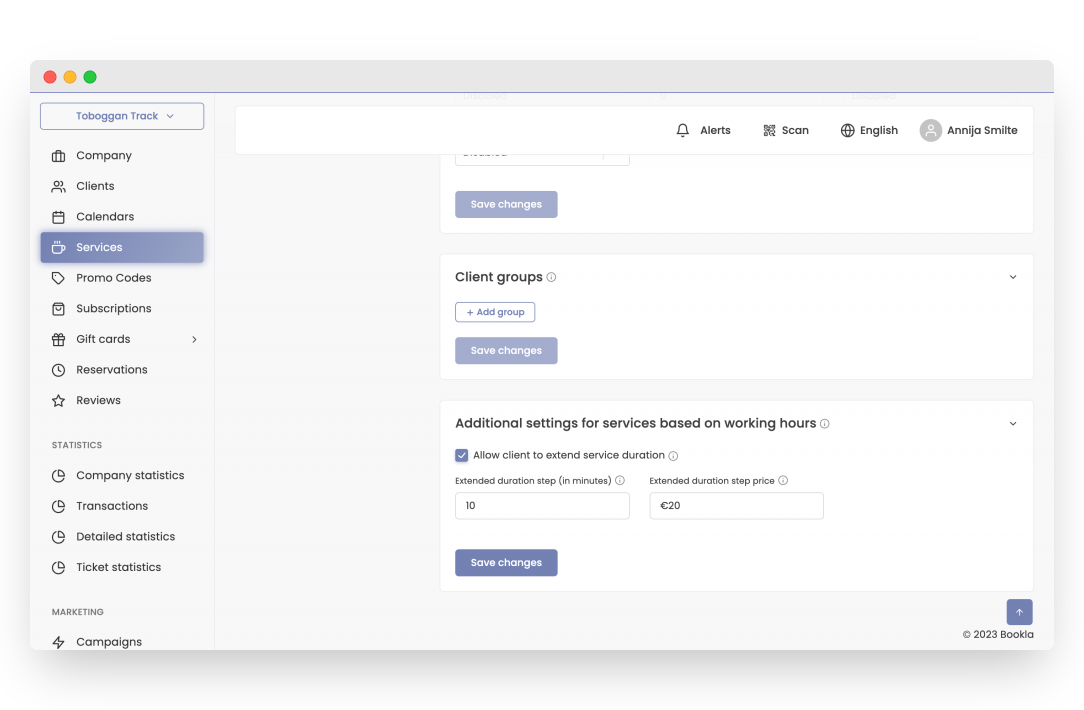Open the Calendars section
Viewport: 1084px width, 710px height.
point(105,216)
